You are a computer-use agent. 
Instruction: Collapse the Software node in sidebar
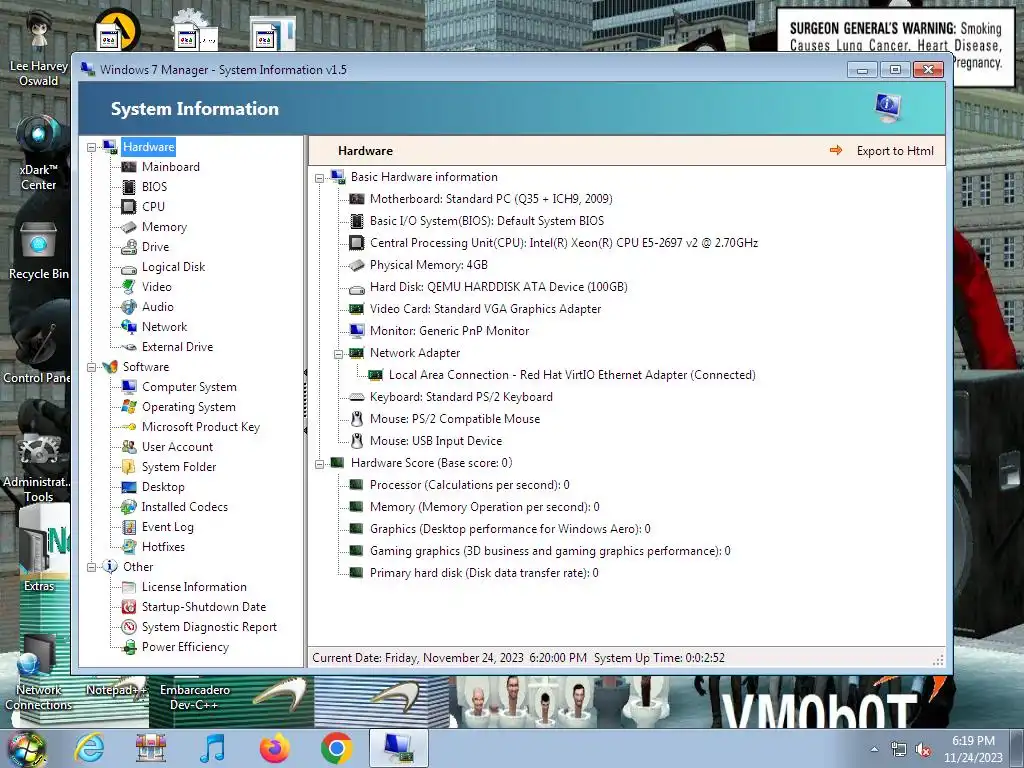click(x=91, y=368)
